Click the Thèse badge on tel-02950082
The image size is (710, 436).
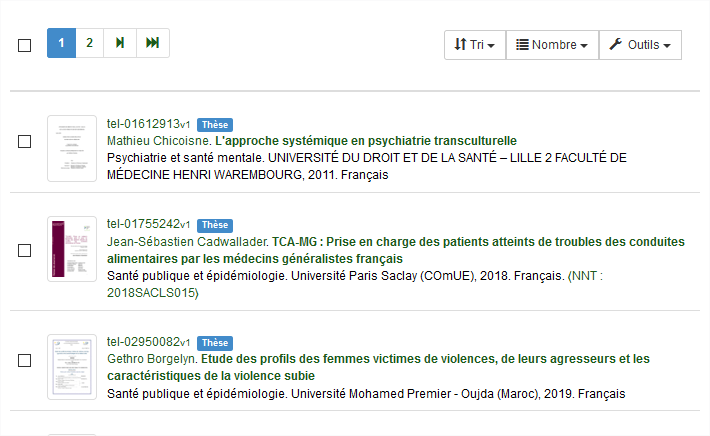tap(215, 343)
